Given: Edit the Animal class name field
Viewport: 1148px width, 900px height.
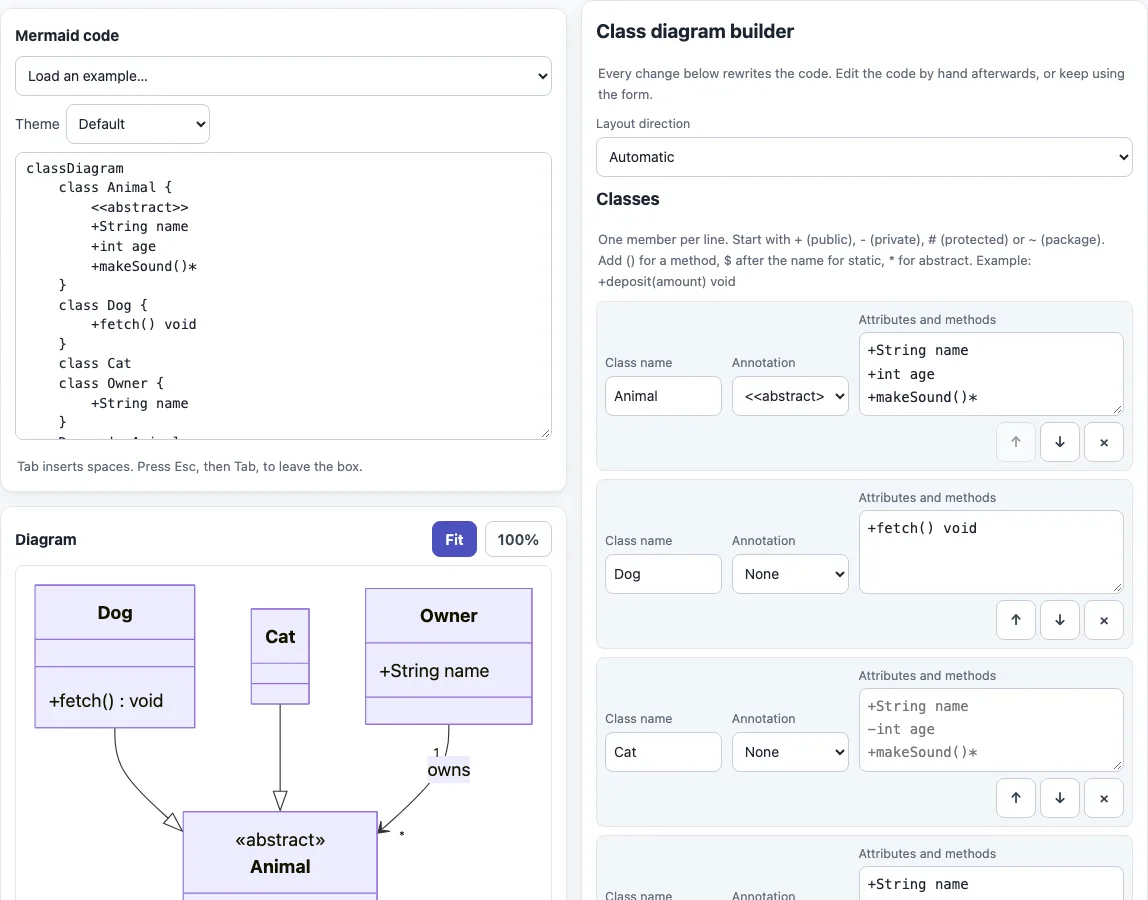Looking at the screenshot, I should coord(663,396).
